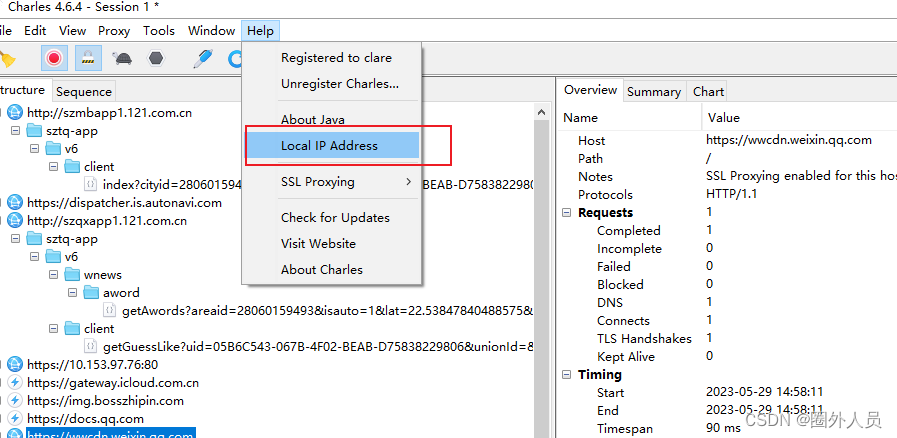This screenshot has width=897, height=438.
Task: Click JSON file icon of getGuessLike request
Action: (90, 347)
